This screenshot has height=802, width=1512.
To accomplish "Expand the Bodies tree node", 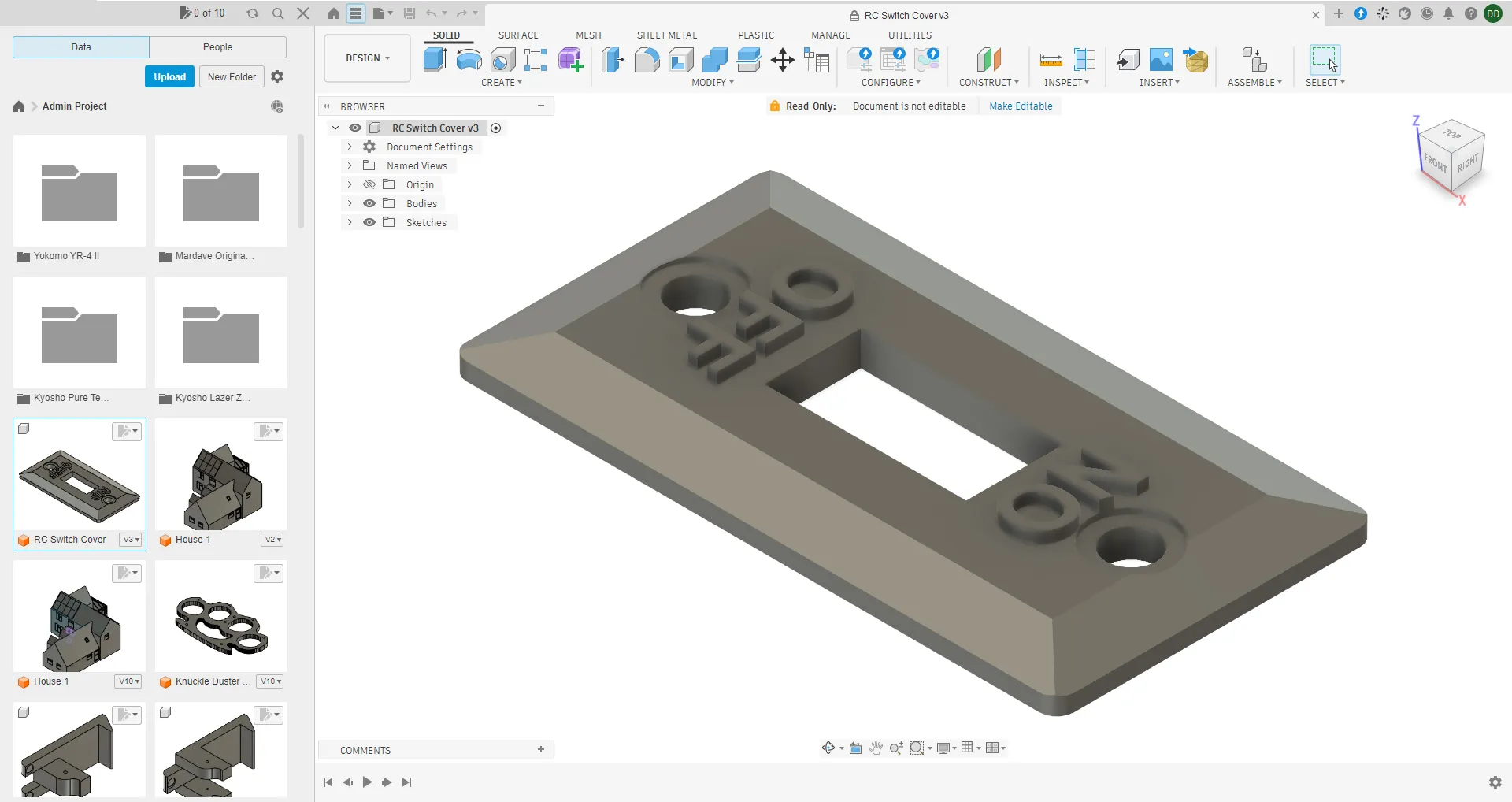I will tap(350, 203).
